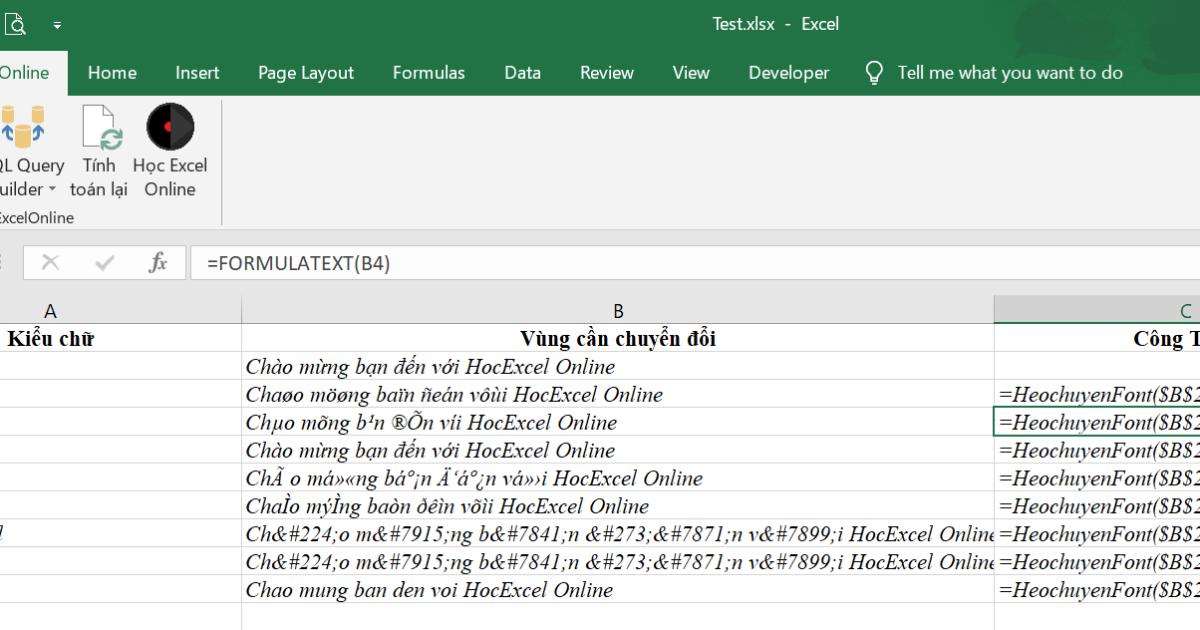Open the View ribbon tab
Viewport: 1200px width, 630px height.
(691, 72)
